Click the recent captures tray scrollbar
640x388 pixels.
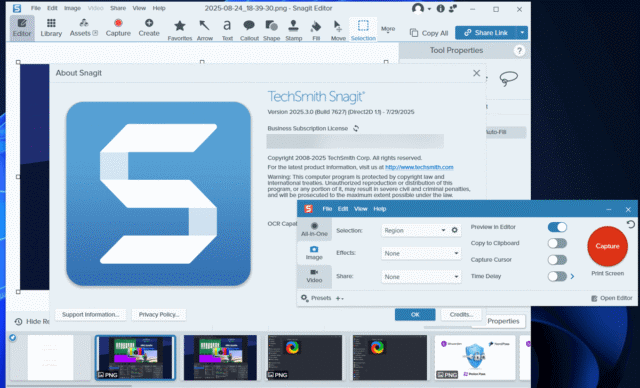point(70,385)
